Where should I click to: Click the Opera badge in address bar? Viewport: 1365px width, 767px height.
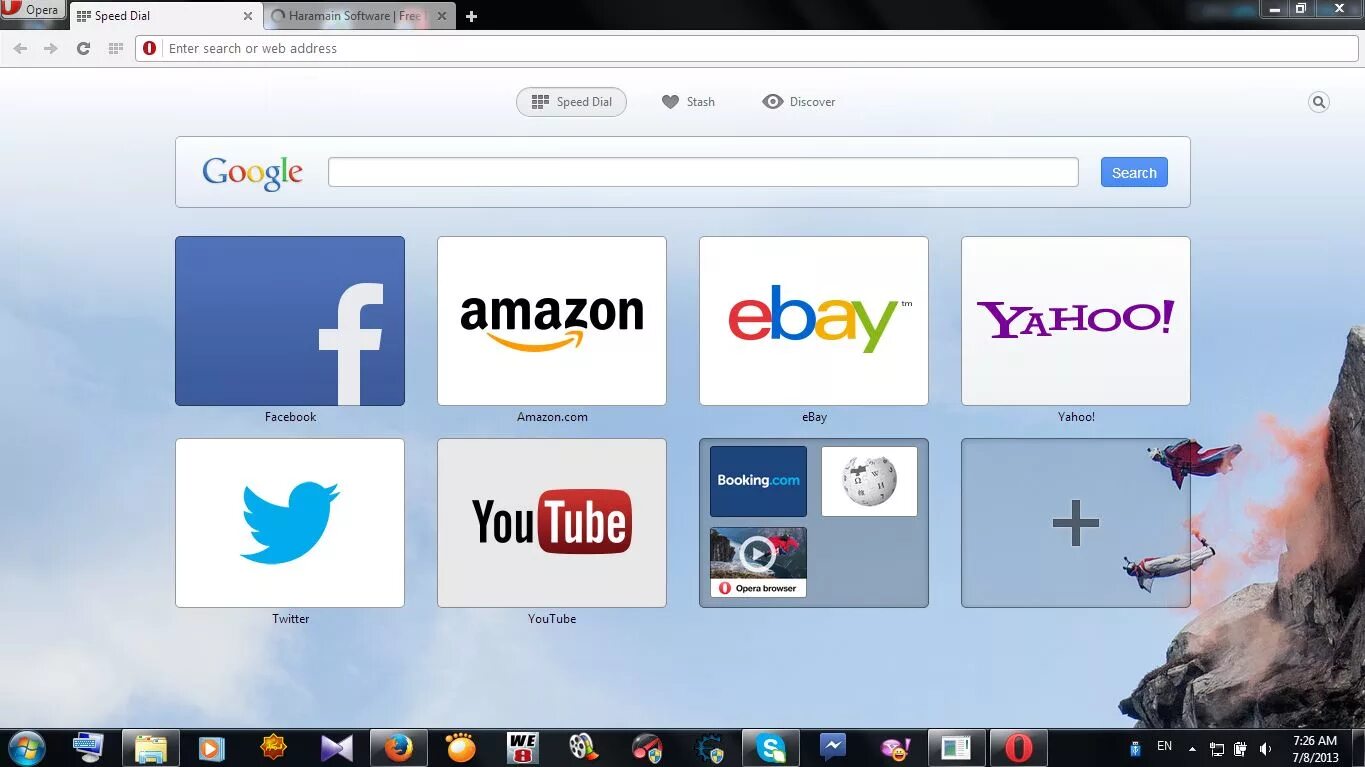click(x=150, y=48)
